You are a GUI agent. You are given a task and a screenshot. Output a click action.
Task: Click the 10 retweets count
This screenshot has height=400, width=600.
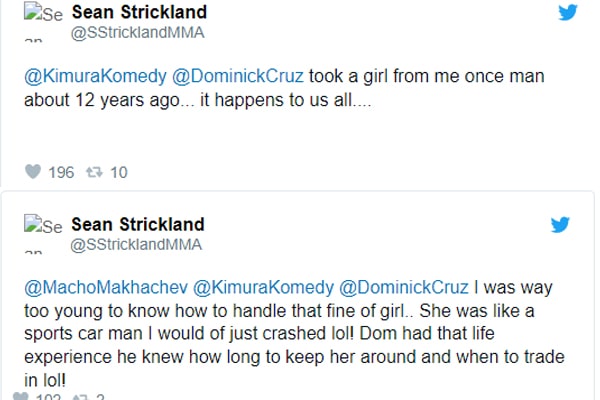point(118,172)
